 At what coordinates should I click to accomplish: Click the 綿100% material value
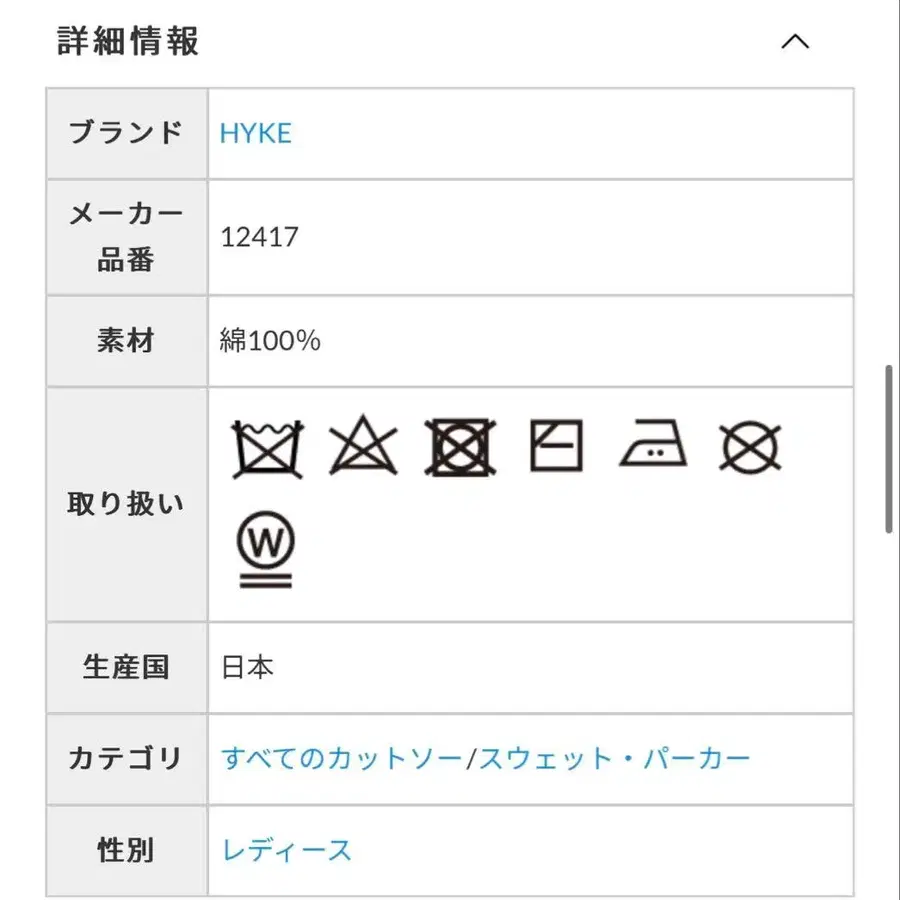coord(270,341)
